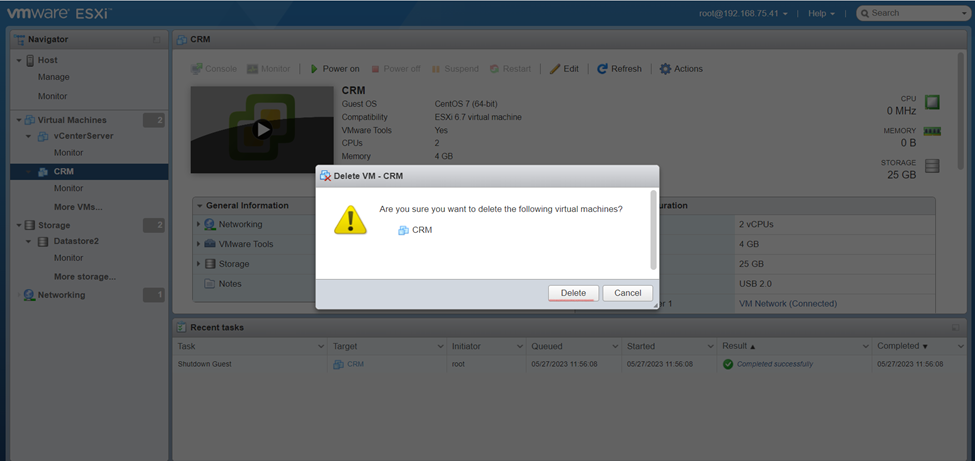Play the CRM console thumbnail

click(x=263, y=129)
